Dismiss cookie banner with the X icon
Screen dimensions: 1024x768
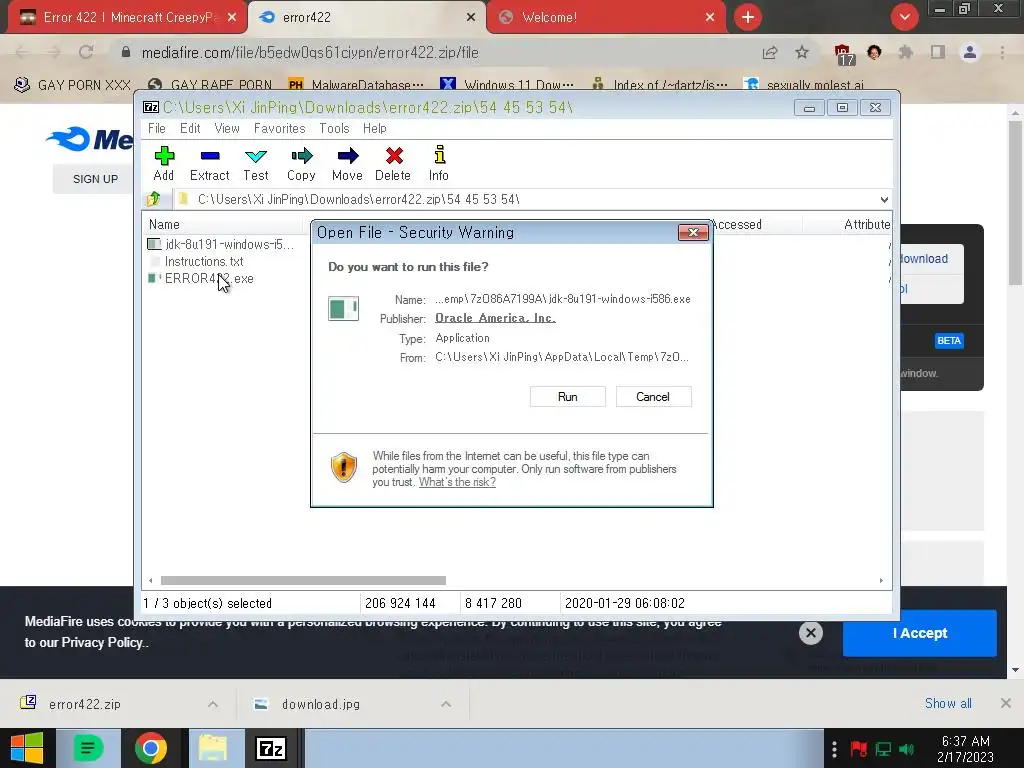[x=810, y=632]
